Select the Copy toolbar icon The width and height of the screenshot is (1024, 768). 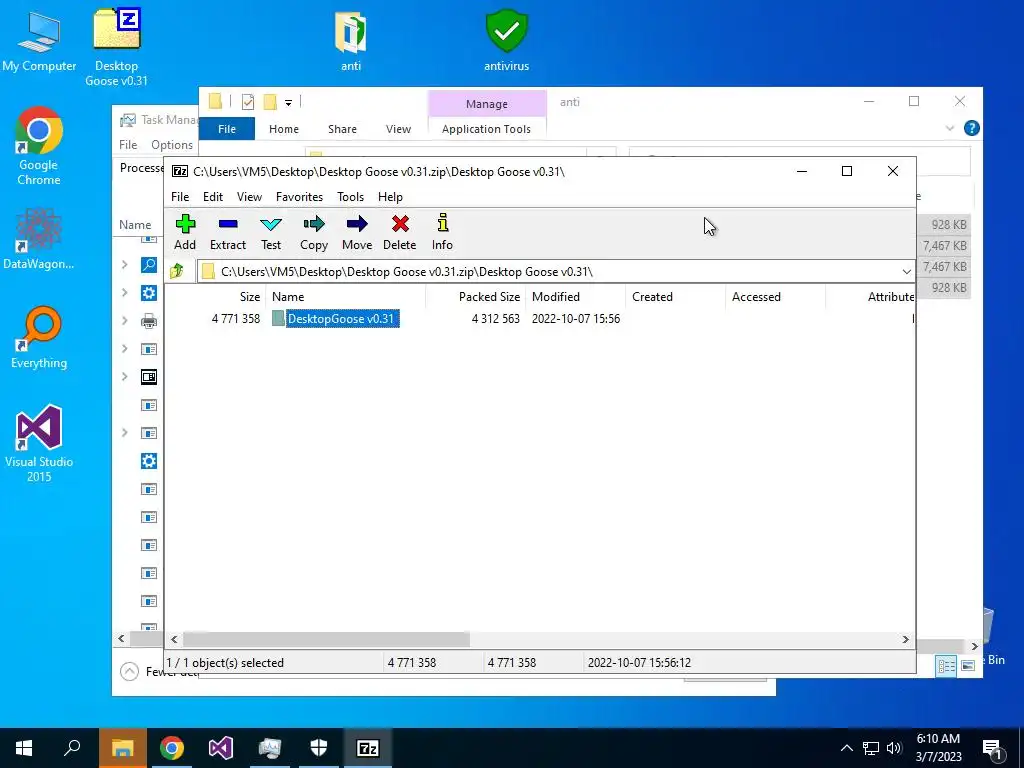pos(313,232)
